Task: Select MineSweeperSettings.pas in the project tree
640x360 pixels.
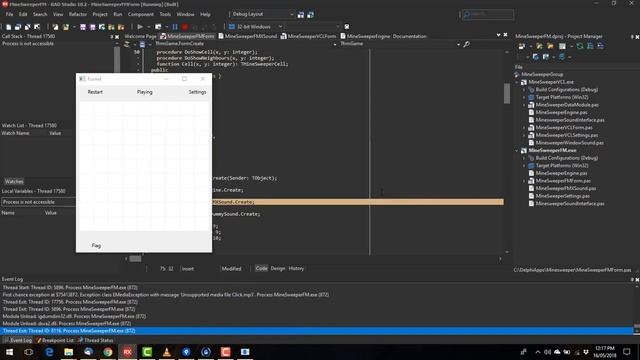Action: click(562, 196)
